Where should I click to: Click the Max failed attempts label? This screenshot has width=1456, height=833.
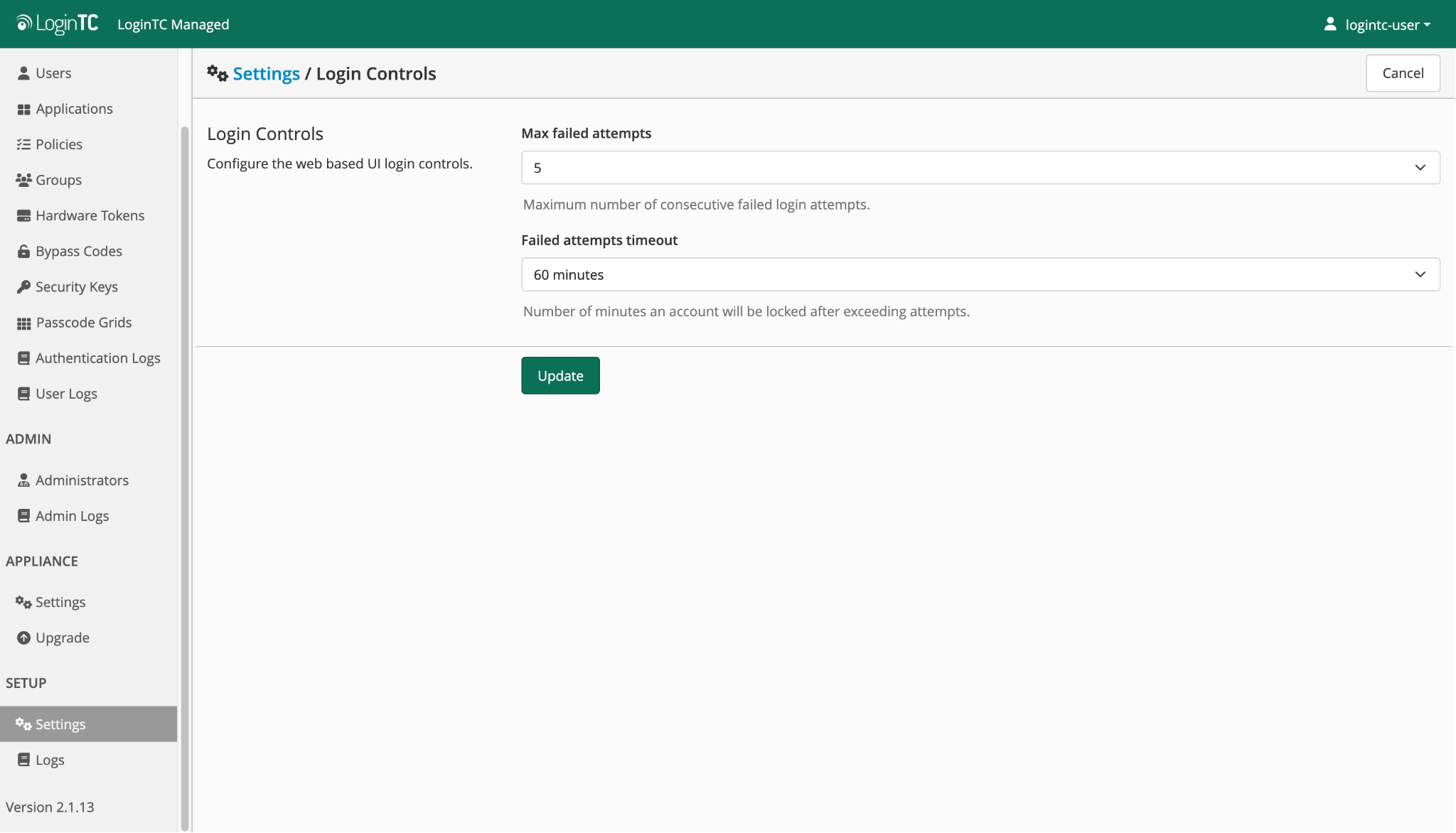click(x=587, y=133)
